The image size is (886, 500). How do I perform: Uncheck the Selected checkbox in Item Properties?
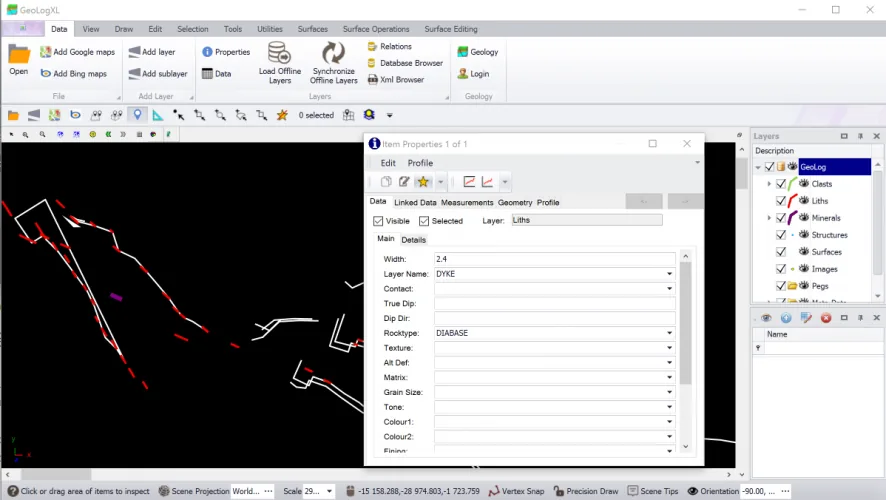[x=424, y=221]
